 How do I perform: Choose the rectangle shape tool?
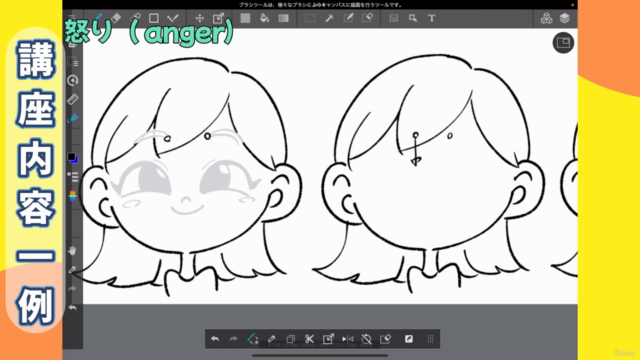(154, 18)
